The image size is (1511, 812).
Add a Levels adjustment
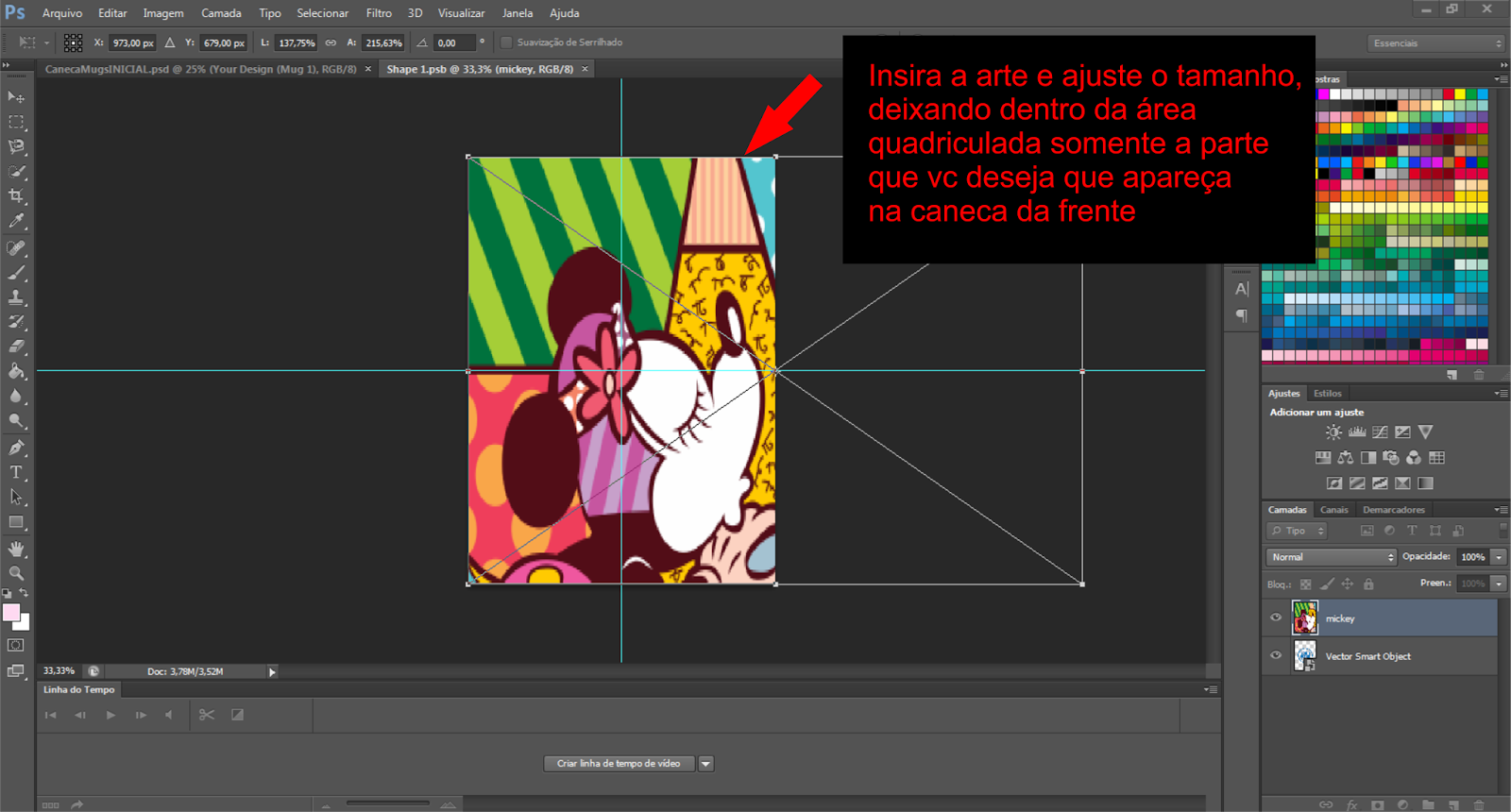point(1357,432)
